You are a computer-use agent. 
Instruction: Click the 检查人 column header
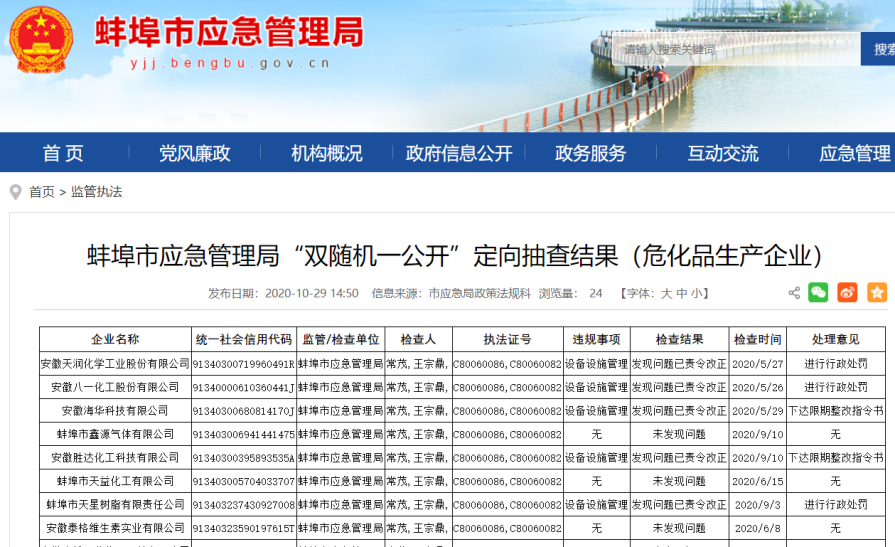(x=418, y=339)
